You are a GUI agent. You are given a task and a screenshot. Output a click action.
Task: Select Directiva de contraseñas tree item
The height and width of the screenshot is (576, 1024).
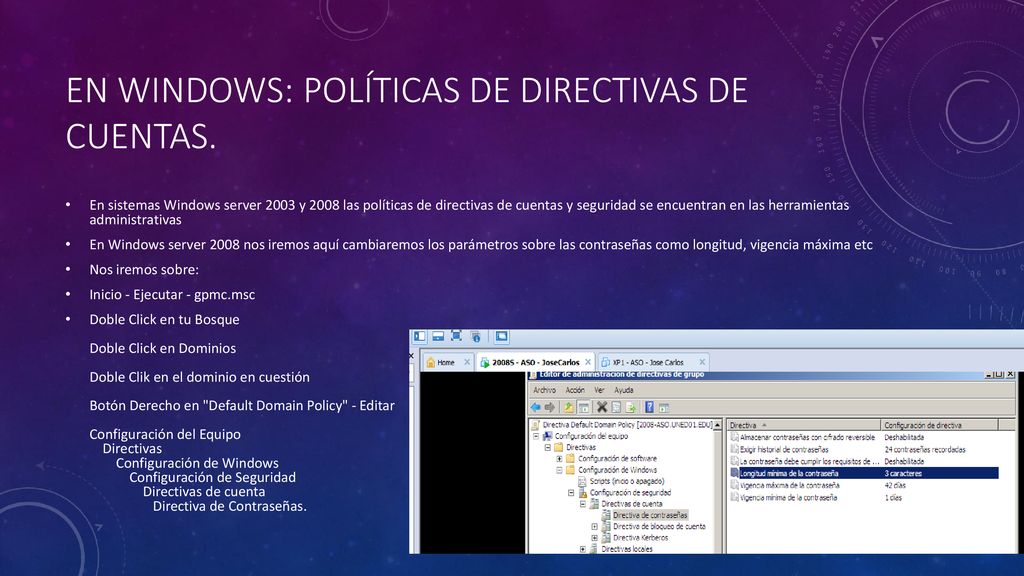coord(650,515)
